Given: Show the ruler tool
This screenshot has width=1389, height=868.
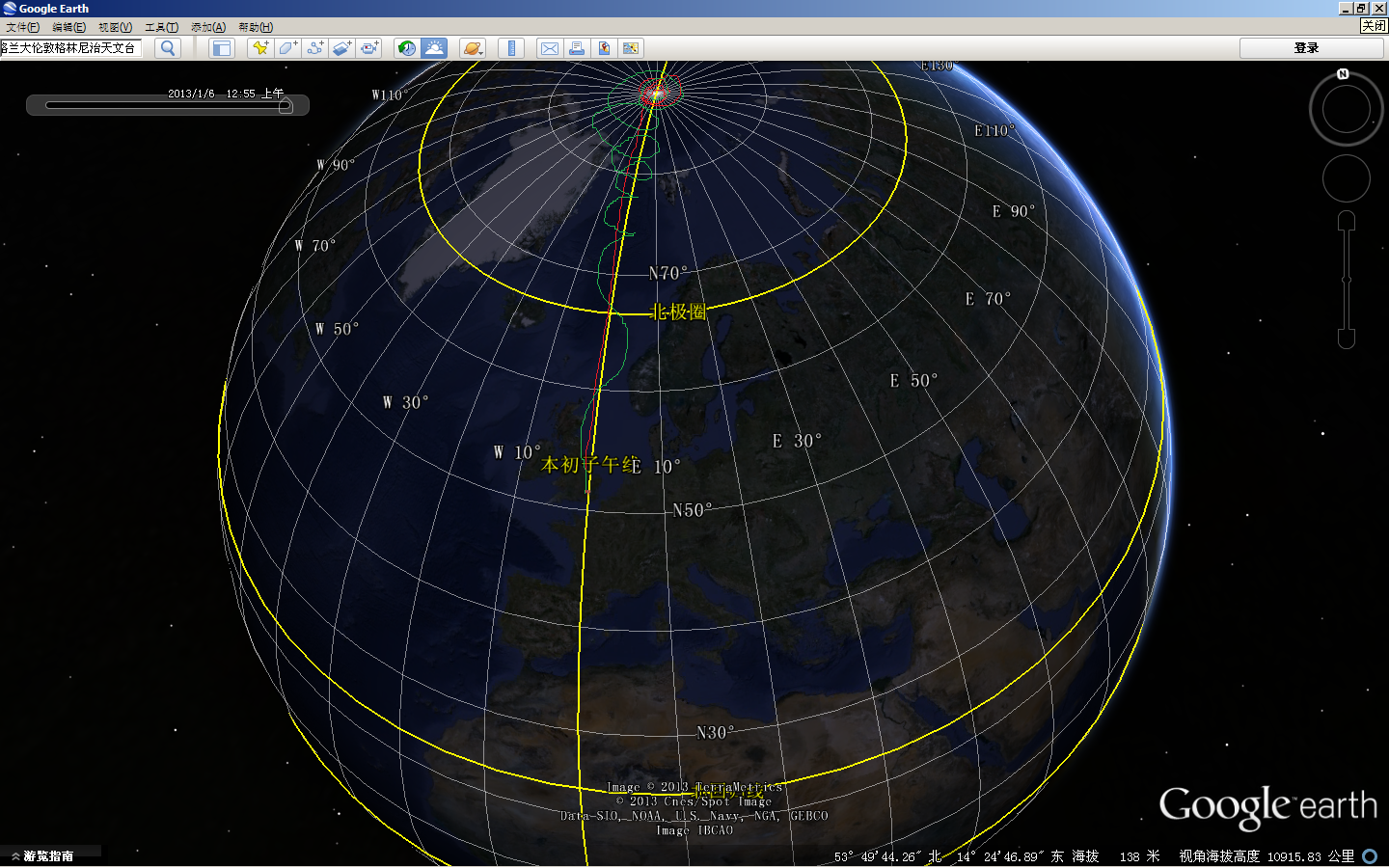Looking at the screenshot, I should pyautogui.click(x=511, y=48).
